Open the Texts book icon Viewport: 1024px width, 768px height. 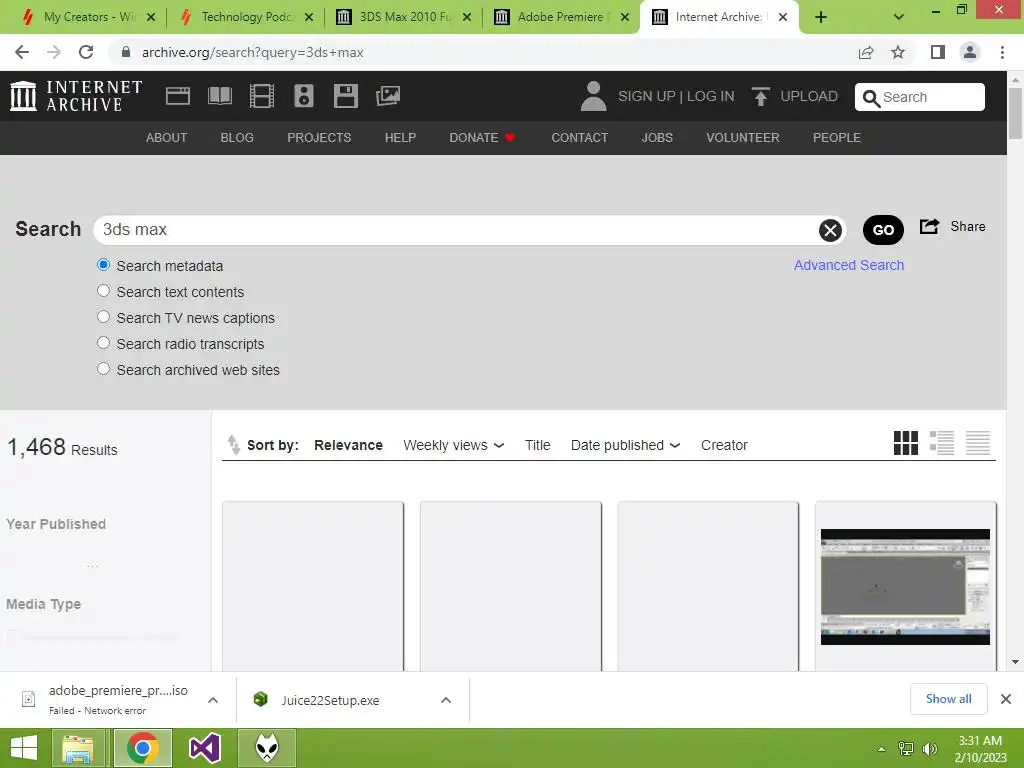click(219, 96)
